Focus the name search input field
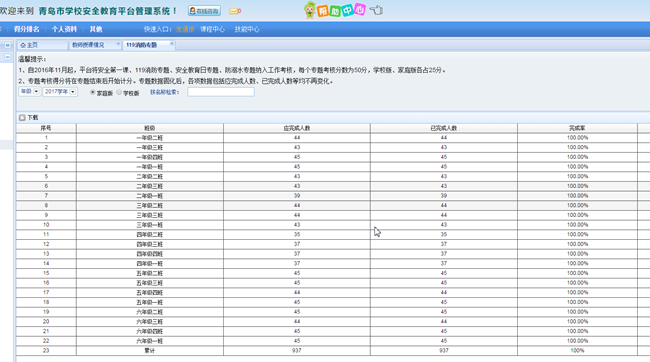650x362 pixels. pyautogui.click(x=221, y=92)
